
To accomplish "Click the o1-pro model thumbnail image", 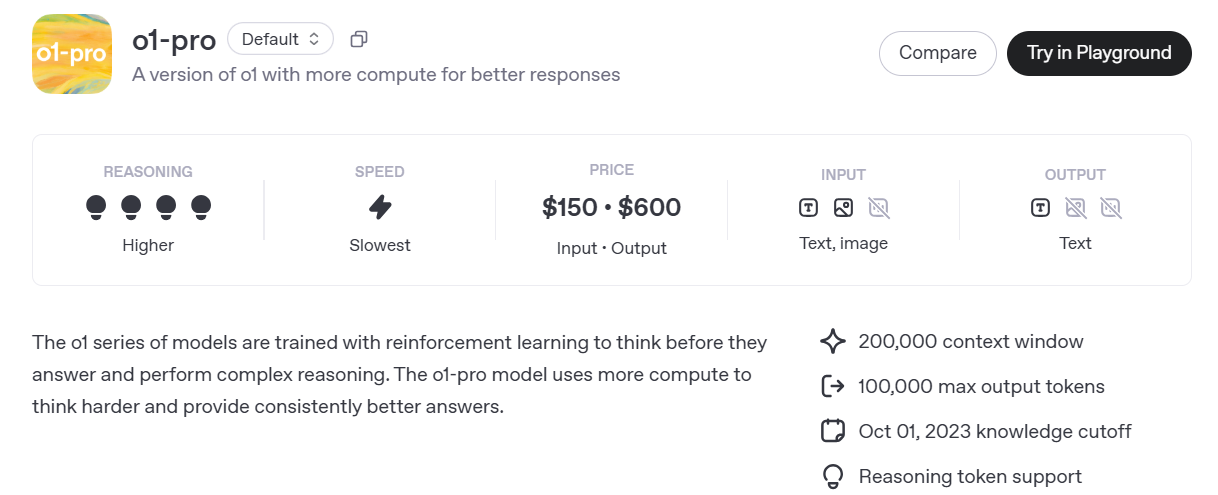I will tap(72, 54).
